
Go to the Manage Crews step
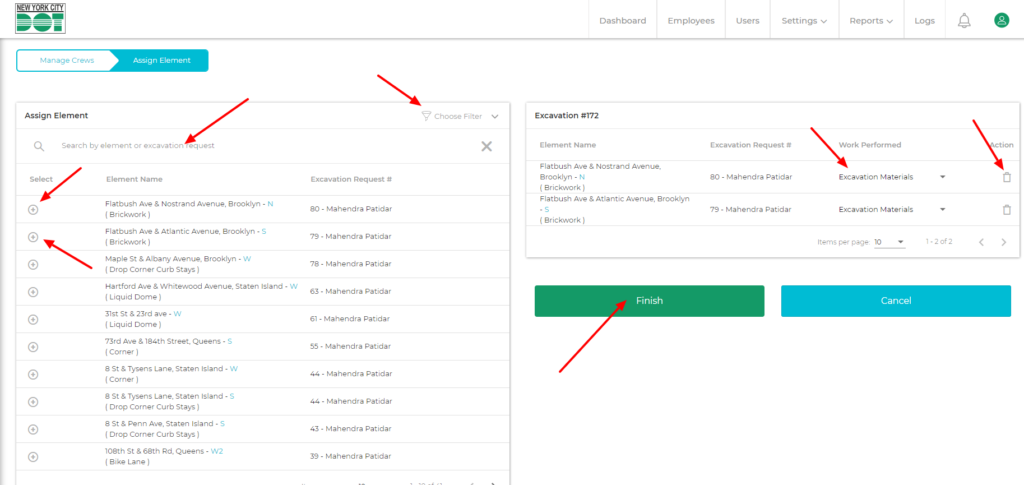tap(67, 61)
